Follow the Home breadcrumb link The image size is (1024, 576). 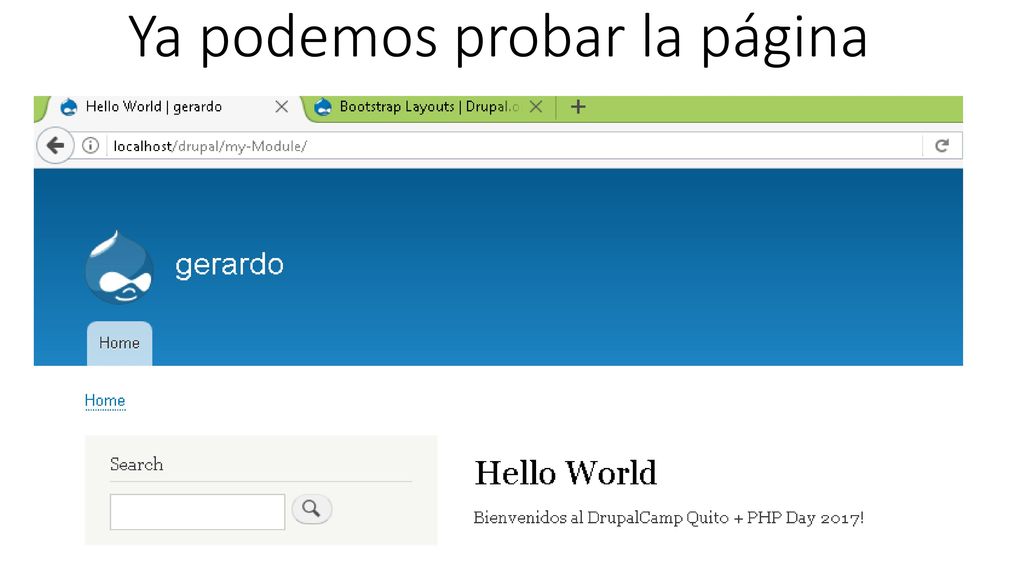105,400
